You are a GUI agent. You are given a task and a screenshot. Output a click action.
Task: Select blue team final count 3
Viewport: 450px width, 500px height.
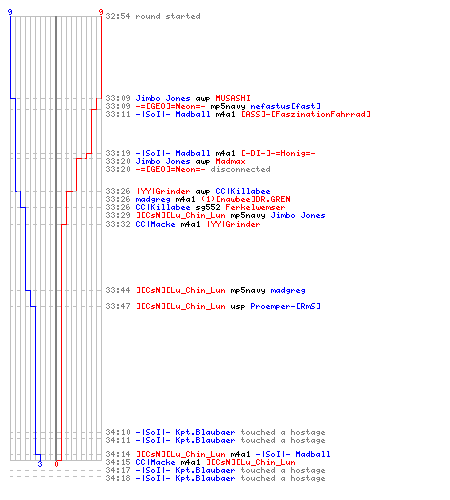(x=40, y=464)
